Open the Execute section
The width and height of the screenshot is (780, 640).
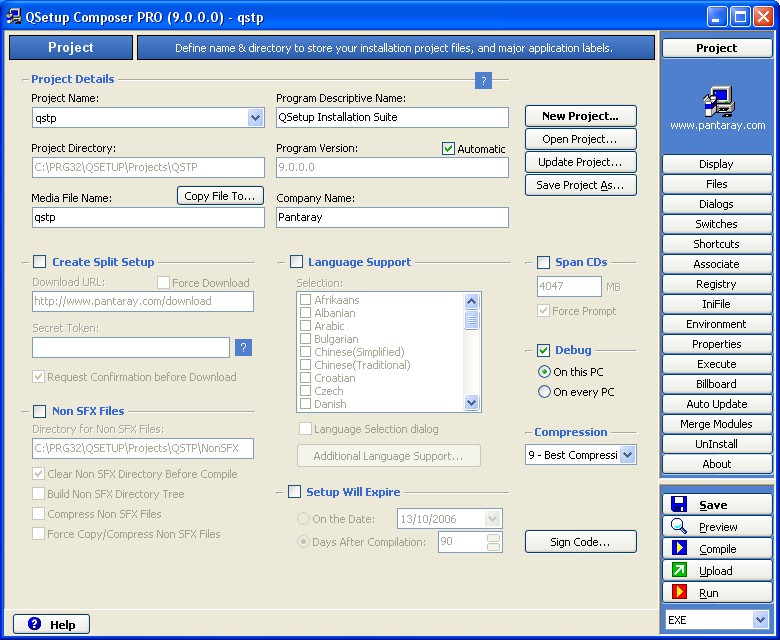click(x=716, y=364)
